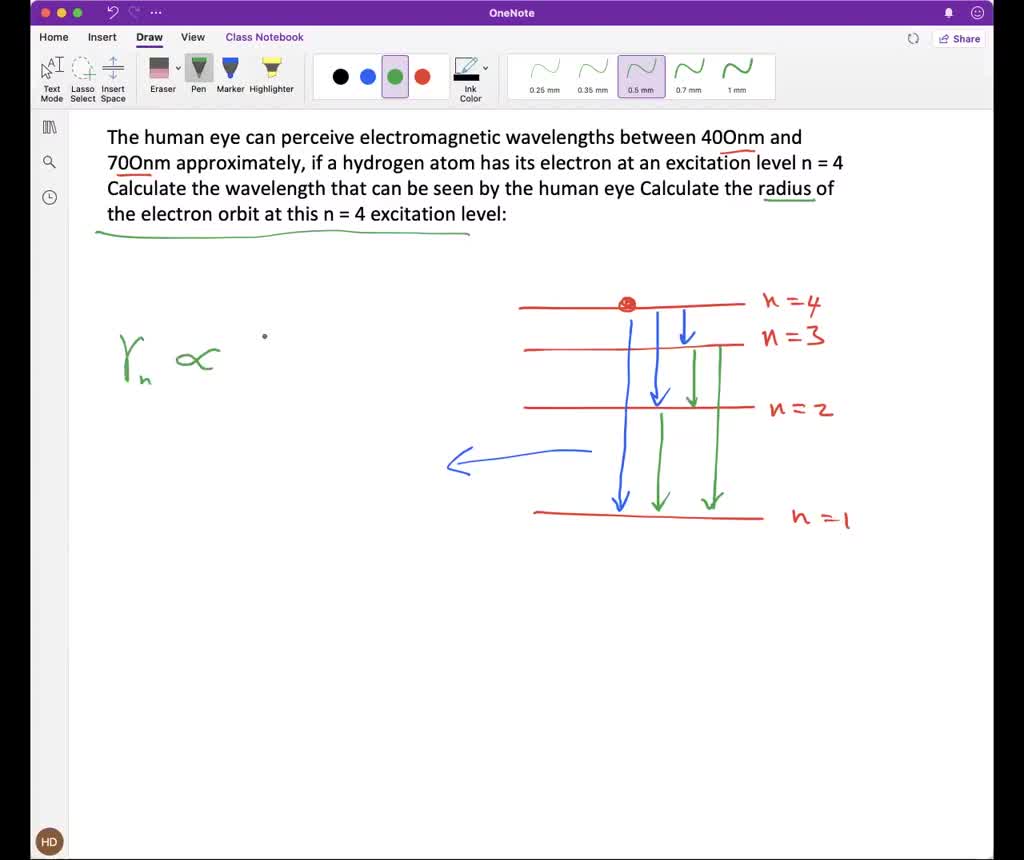Select the Text Mode tool
Image resolution: width=1024 pixels, height=860 pixels.
click(x=52, y=77)
